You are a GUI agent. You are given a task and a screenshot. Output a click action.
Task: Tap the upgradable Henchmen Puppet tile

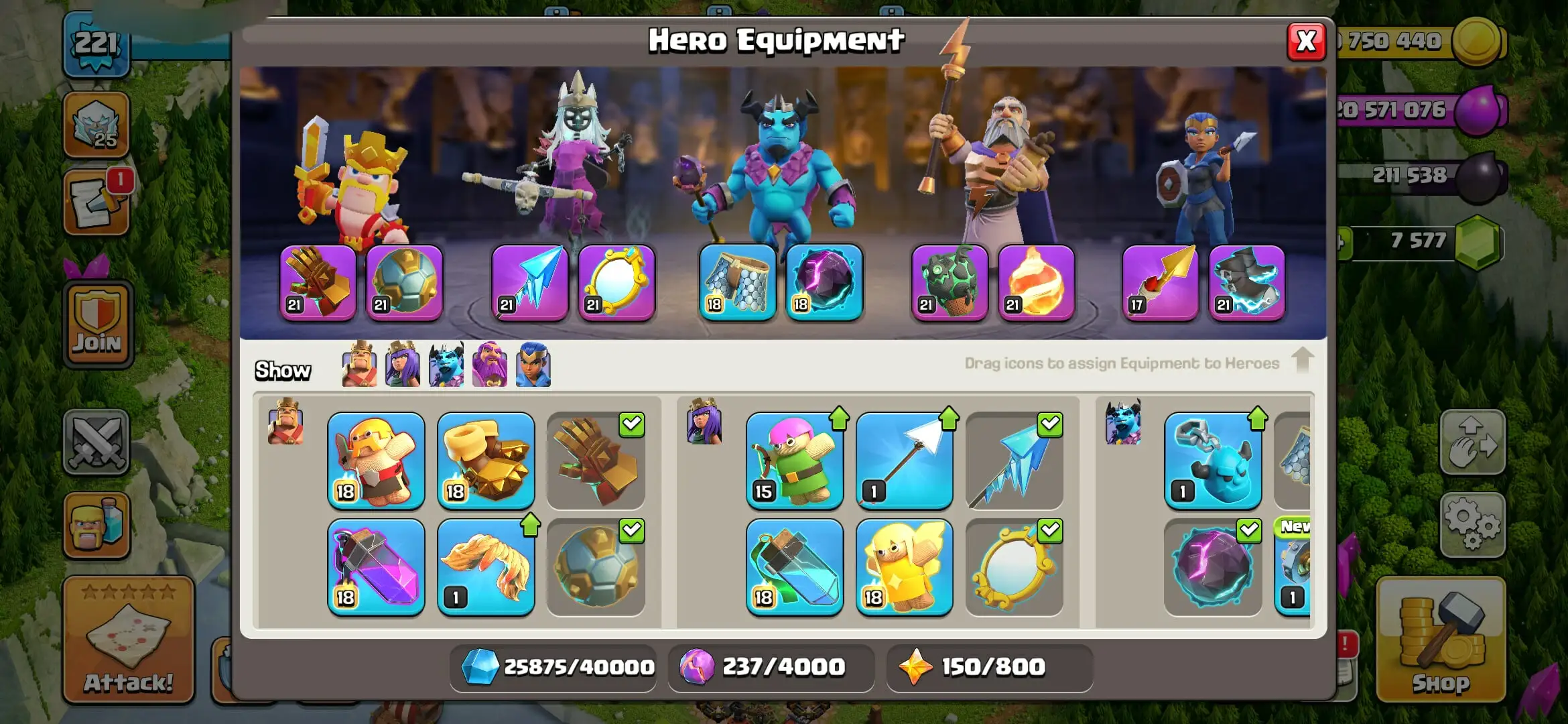[1213, 461]
